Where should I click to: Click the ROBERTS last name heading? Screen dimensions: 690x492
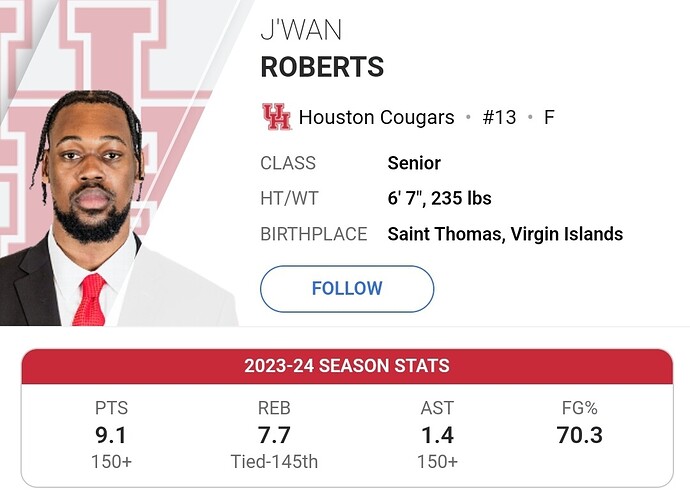322,67
